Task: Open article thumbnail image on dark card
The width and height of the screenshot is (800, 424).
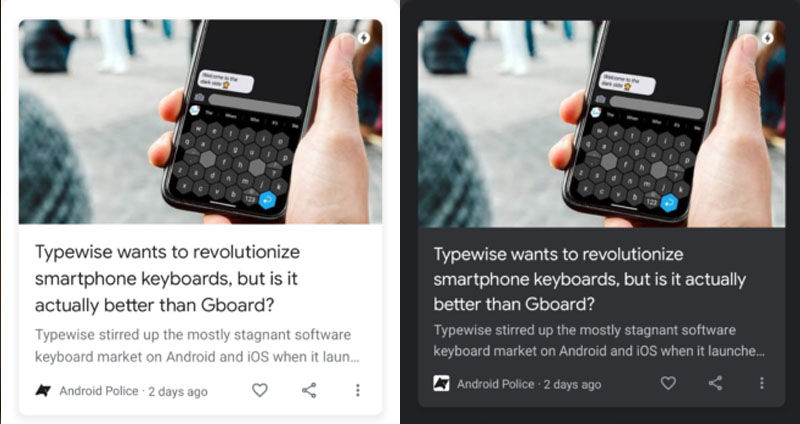Action: 602,123
